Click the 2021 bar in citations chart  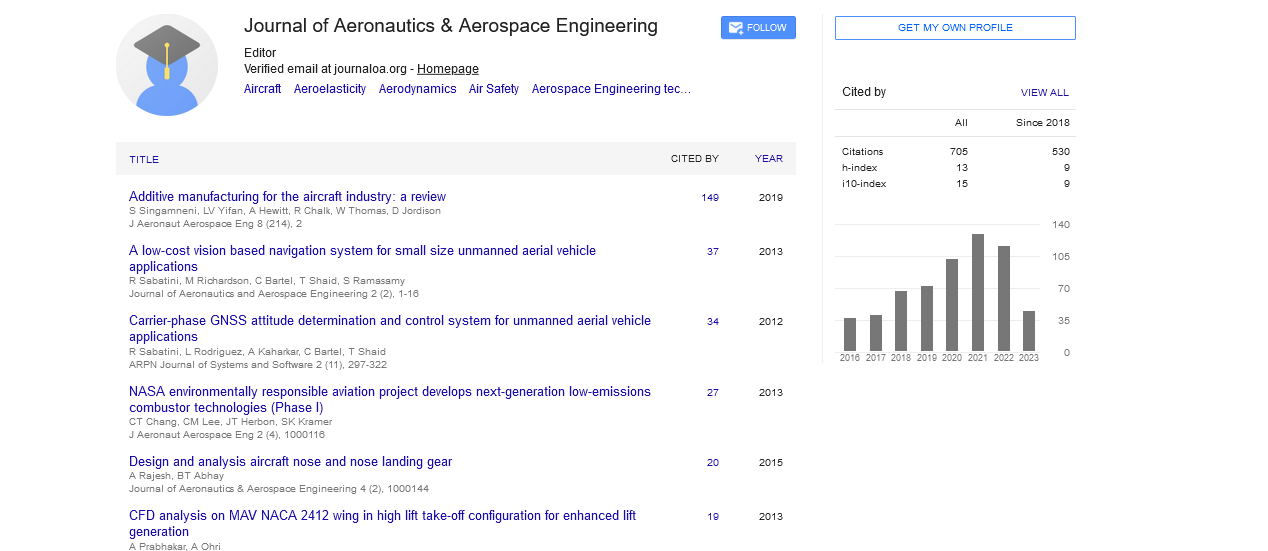tap(977, 292)
